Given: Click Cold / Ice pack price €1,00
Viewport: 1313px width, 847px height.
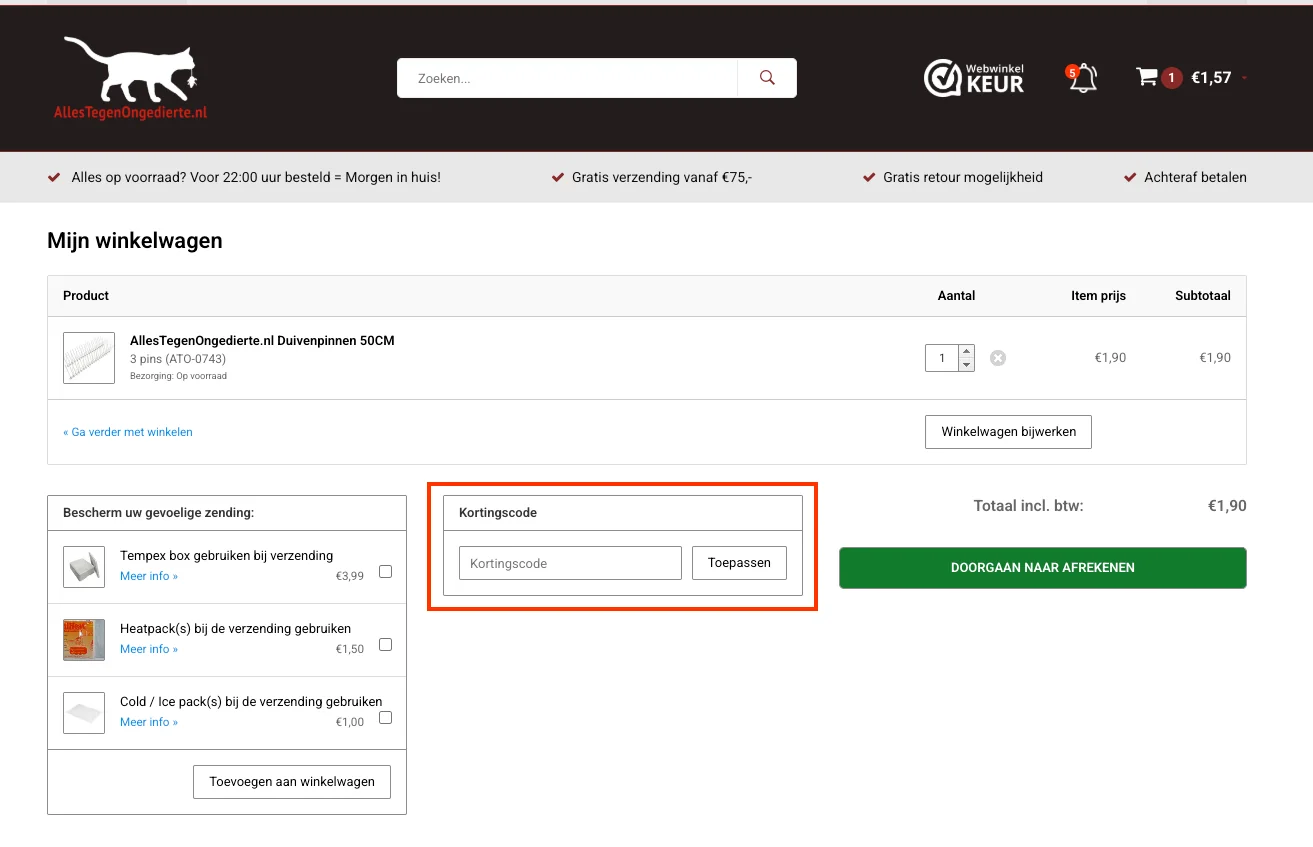Looking at the screenshot, I should pos(350,722).
